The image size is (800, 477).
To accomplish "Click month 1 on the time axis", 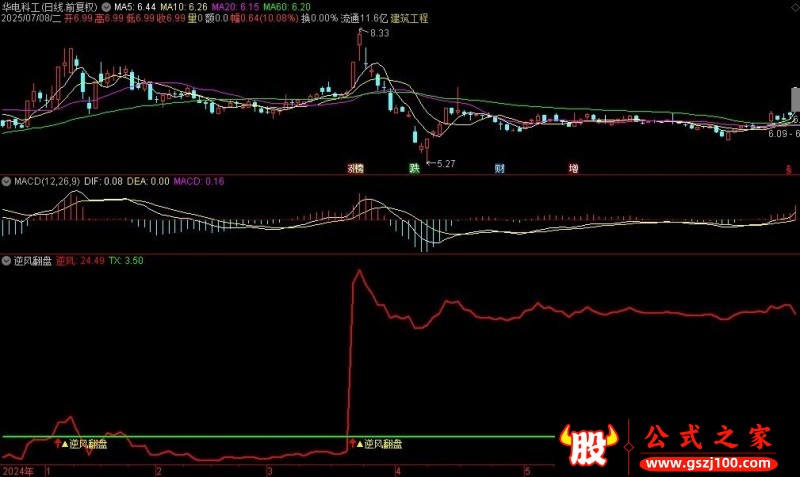I will pos(48,471).
